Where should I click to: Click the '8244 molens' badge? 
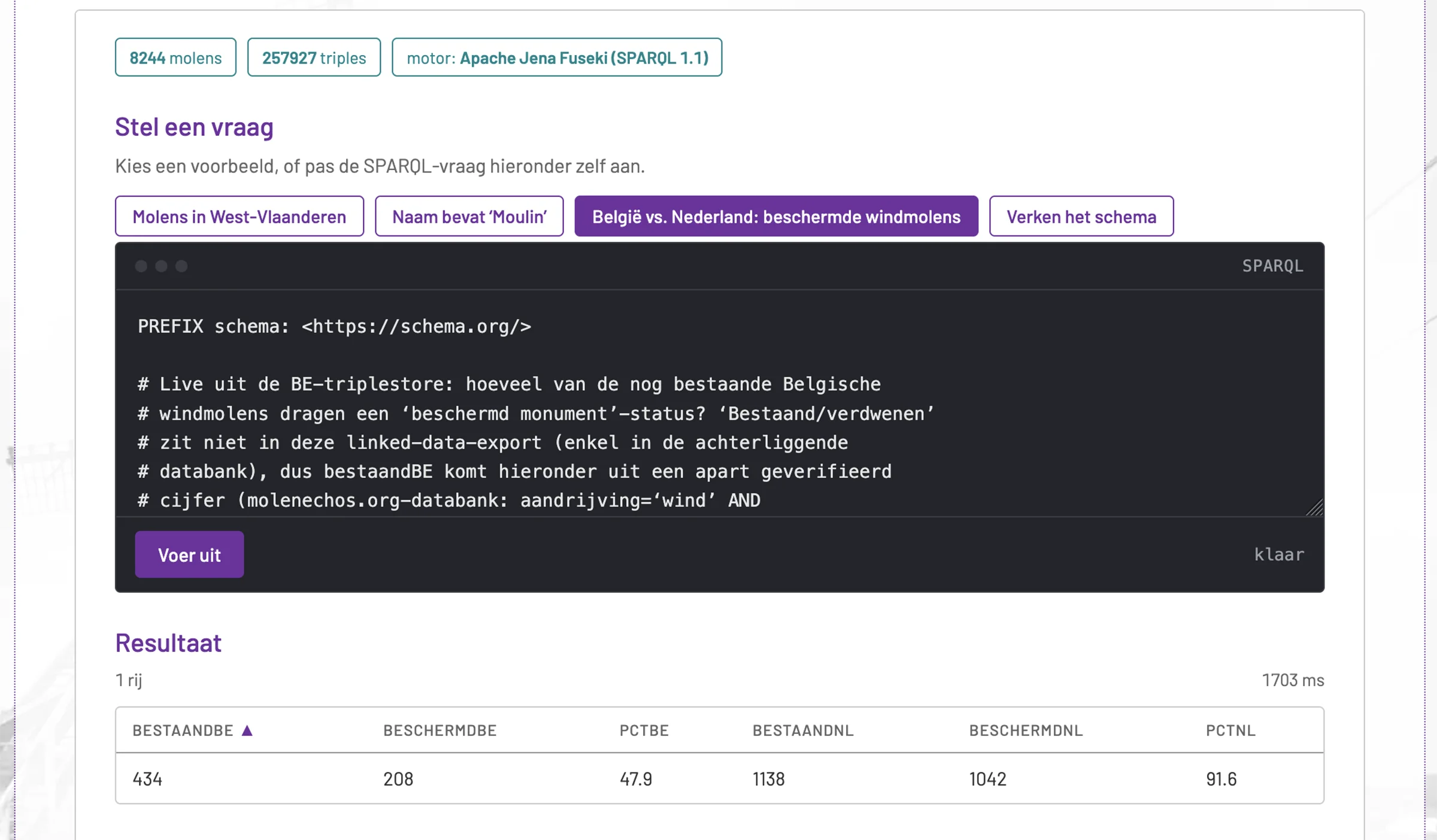click(175, 57)
